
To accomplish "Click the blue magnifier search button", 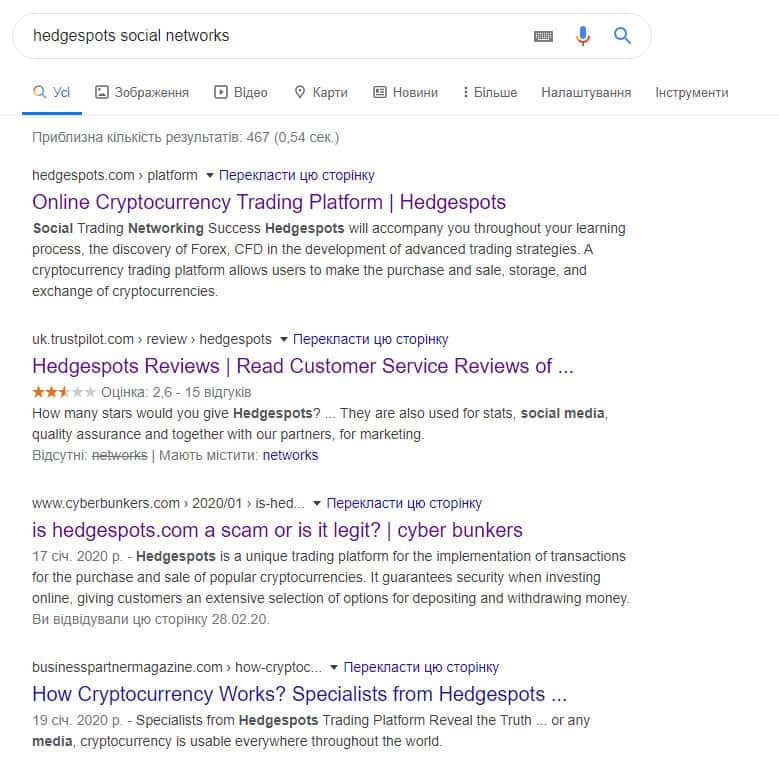I will [x=622, y=36].
